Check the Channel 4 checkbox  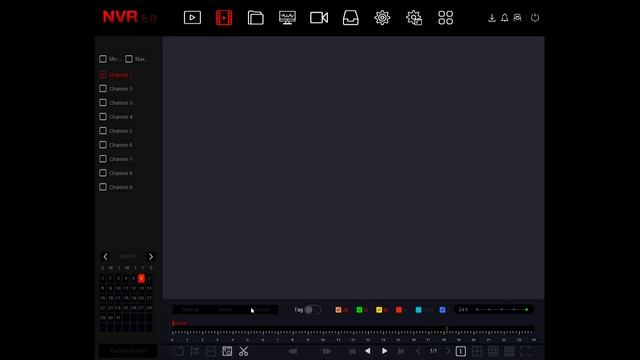103,117
